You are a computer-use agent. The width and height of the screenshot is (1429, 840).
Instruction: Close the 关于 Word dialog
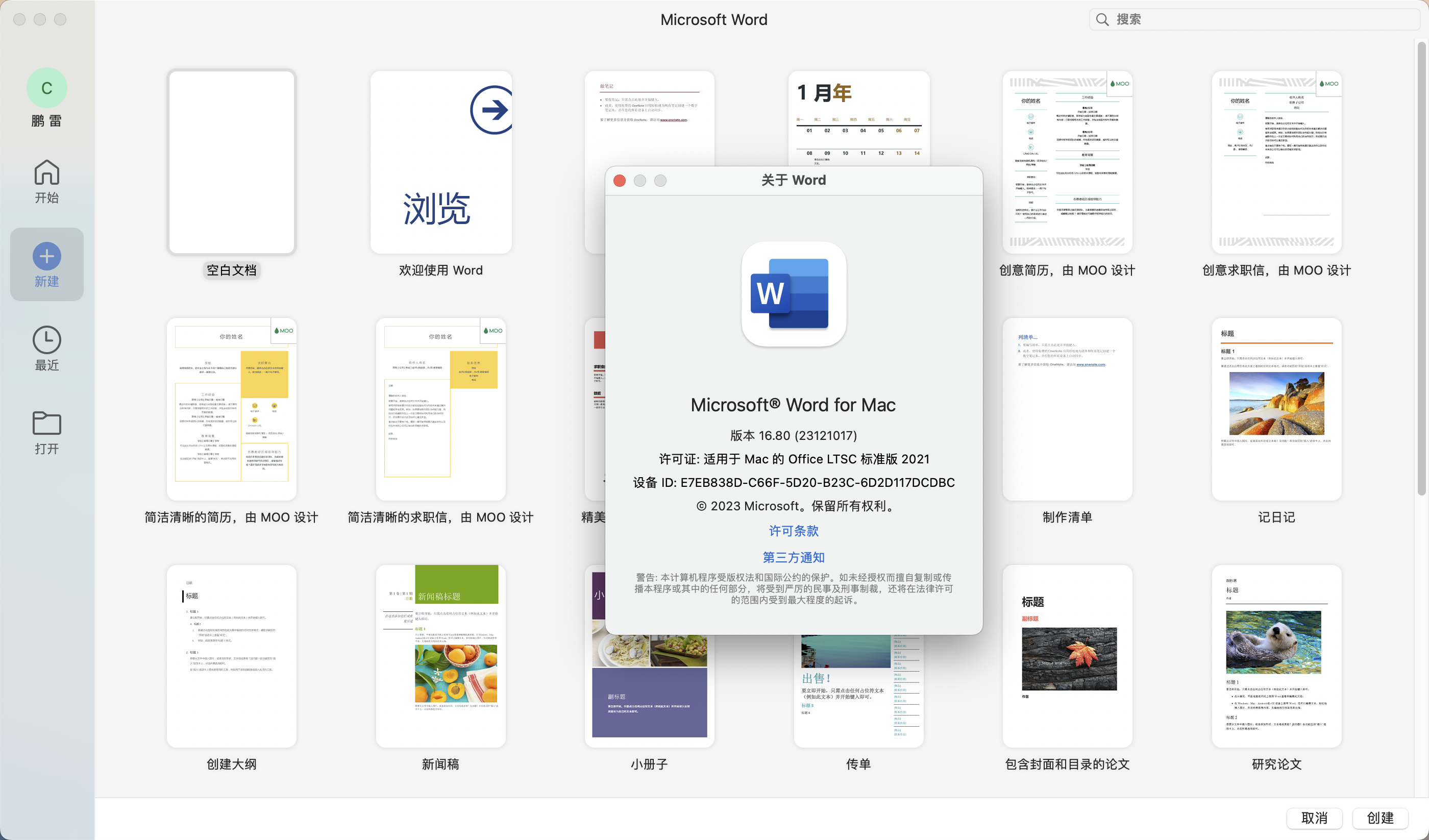pos(619,180)
